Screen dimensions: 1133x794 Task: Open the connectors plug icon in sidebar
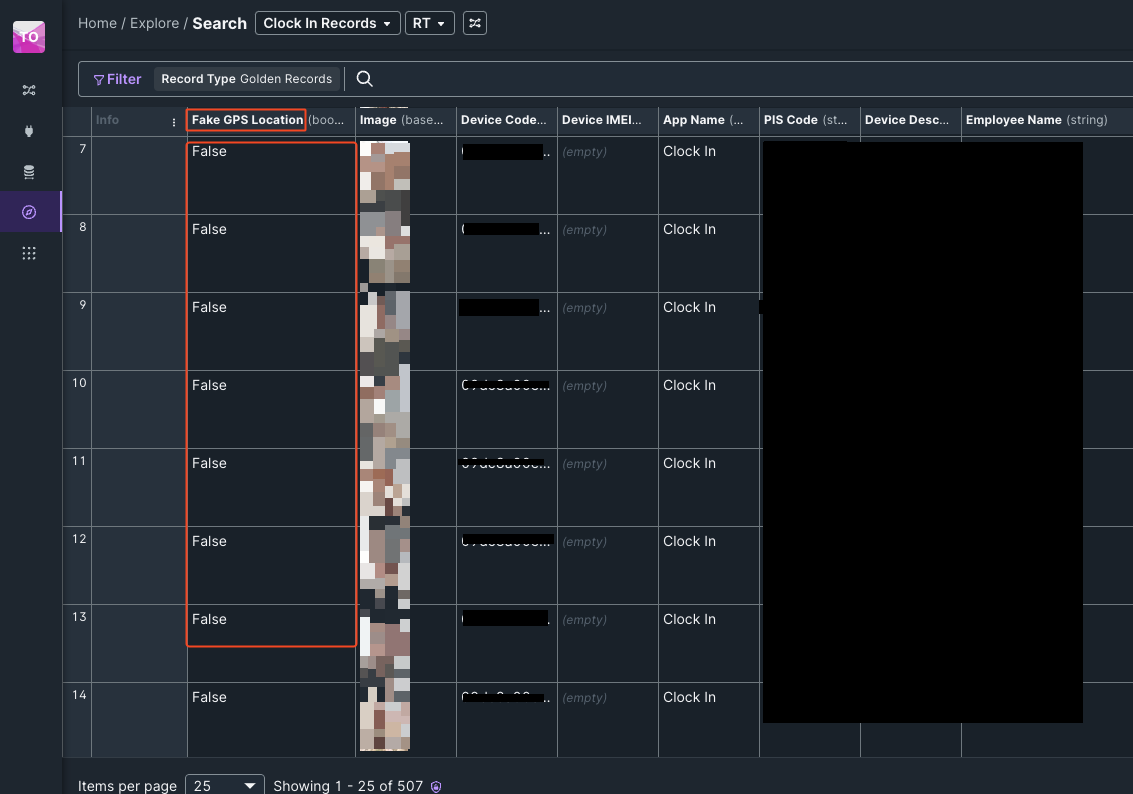click(x=29, y=131)
